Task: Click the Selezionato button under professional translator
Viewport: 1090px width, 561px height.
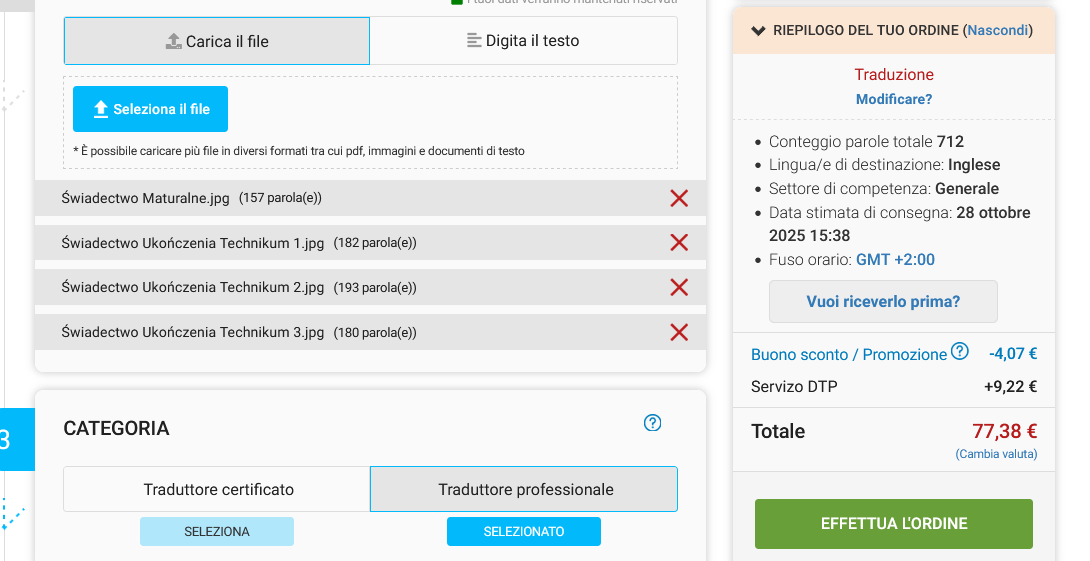Action: tap(523, 532)
